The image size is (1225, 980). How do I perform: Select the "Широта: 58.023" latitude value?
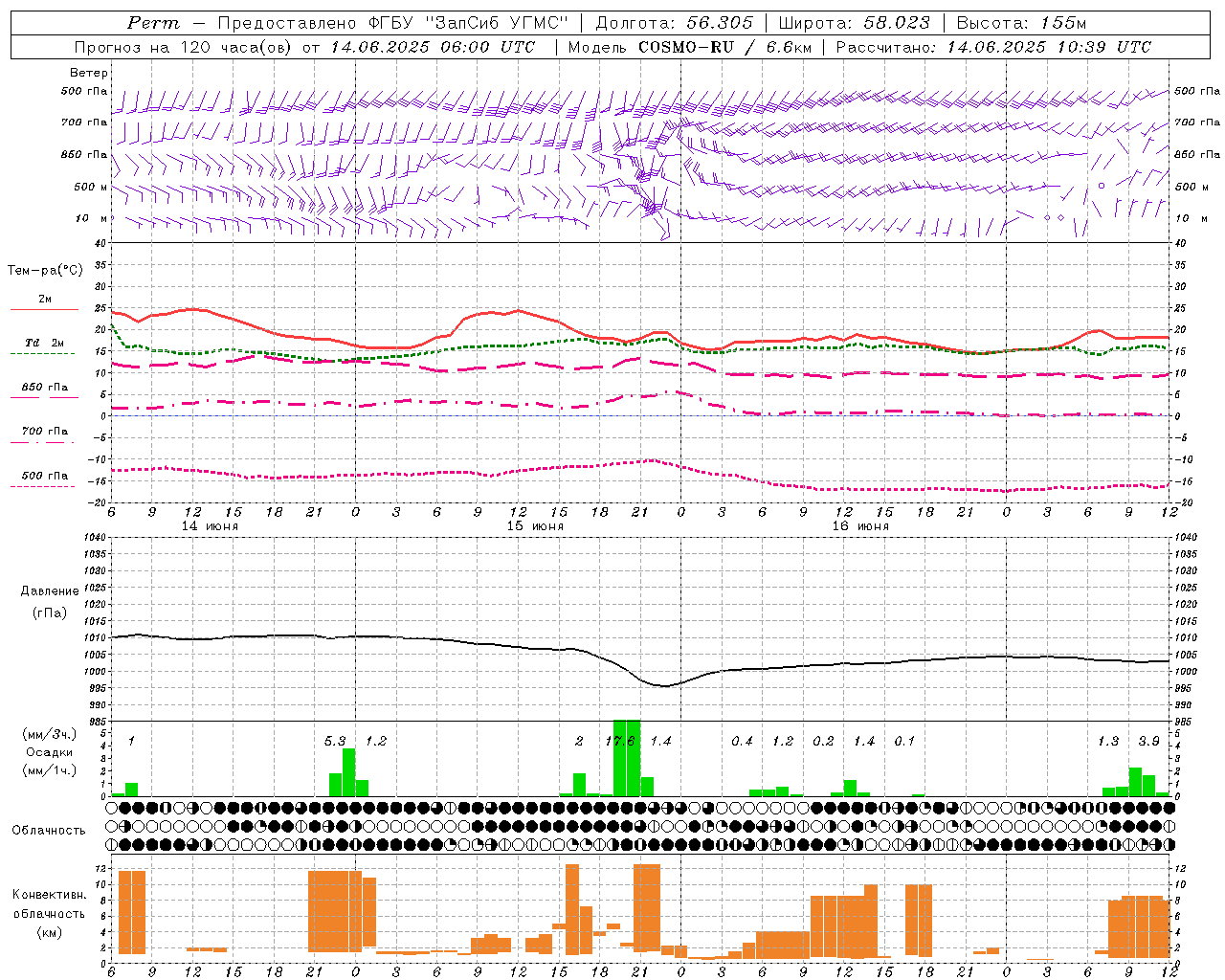[x=854, y=23]
